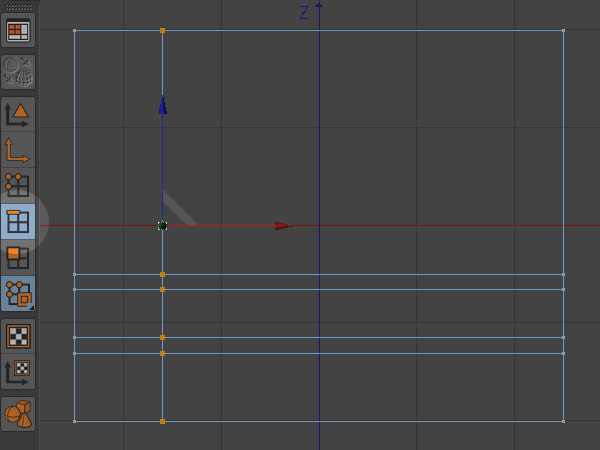Toggle the points-with-orange-square selection mode icon
This screenshot has height=450, width=600.
18,293
